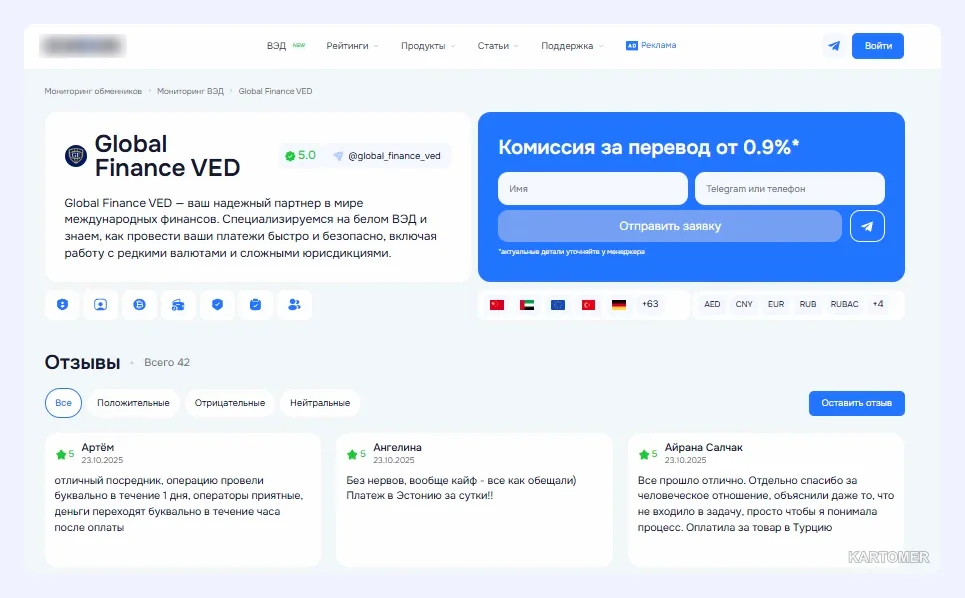Click the AD icon next to Реклама
965x598 pixels.
coord(631,46)
